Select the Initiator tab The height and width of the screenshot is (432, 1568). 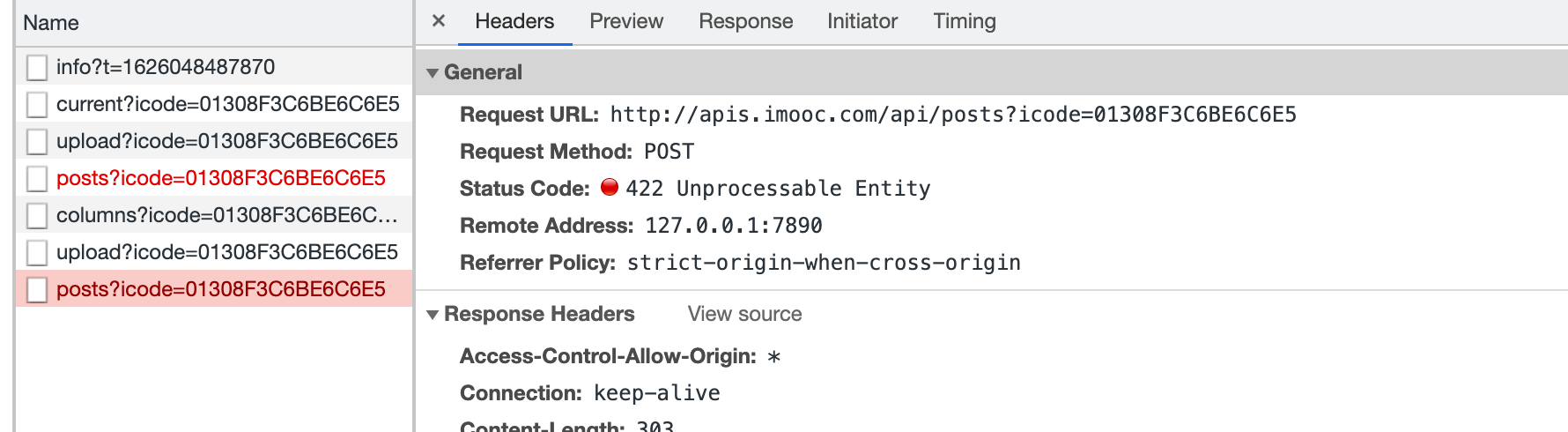tap(862, 21)
